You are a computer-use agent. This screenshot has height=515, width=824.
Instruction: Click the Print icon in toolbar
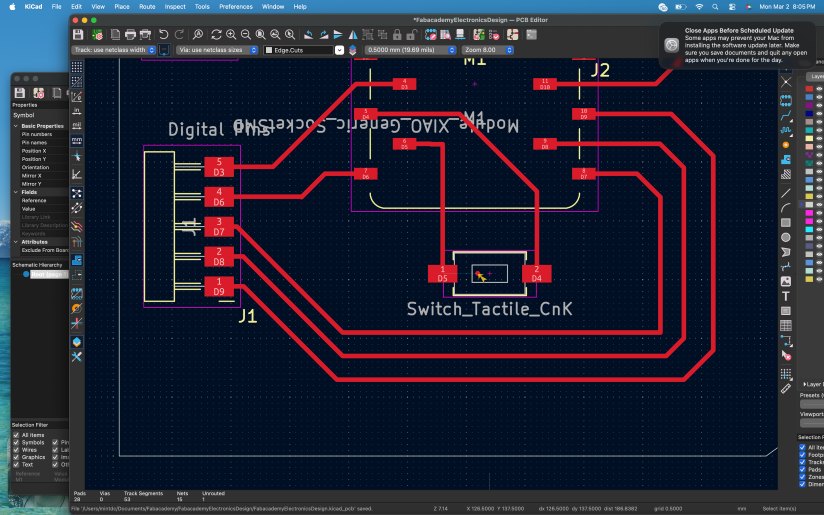[131, 34]
